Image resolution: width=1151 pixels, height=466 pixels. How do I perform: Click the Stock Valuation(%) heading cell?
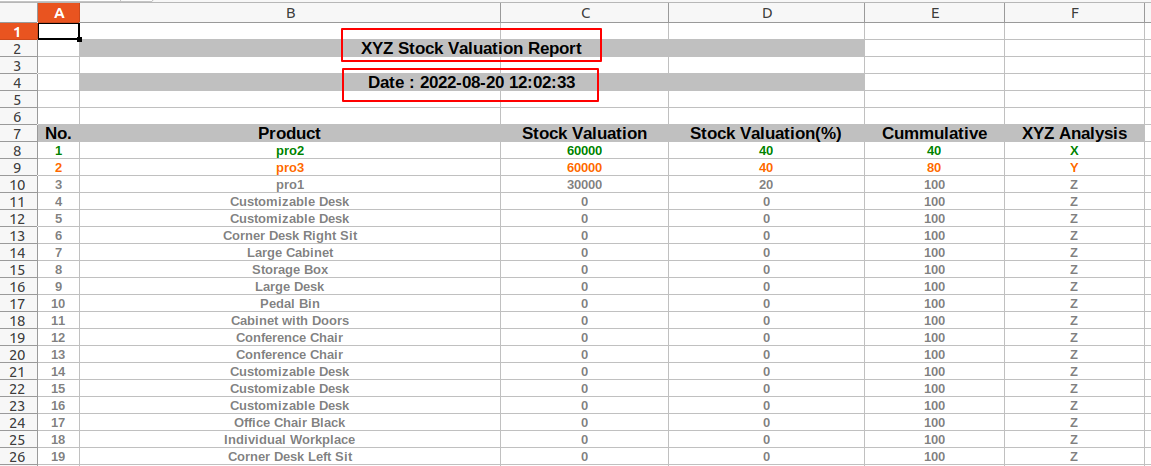pos(766,134)
